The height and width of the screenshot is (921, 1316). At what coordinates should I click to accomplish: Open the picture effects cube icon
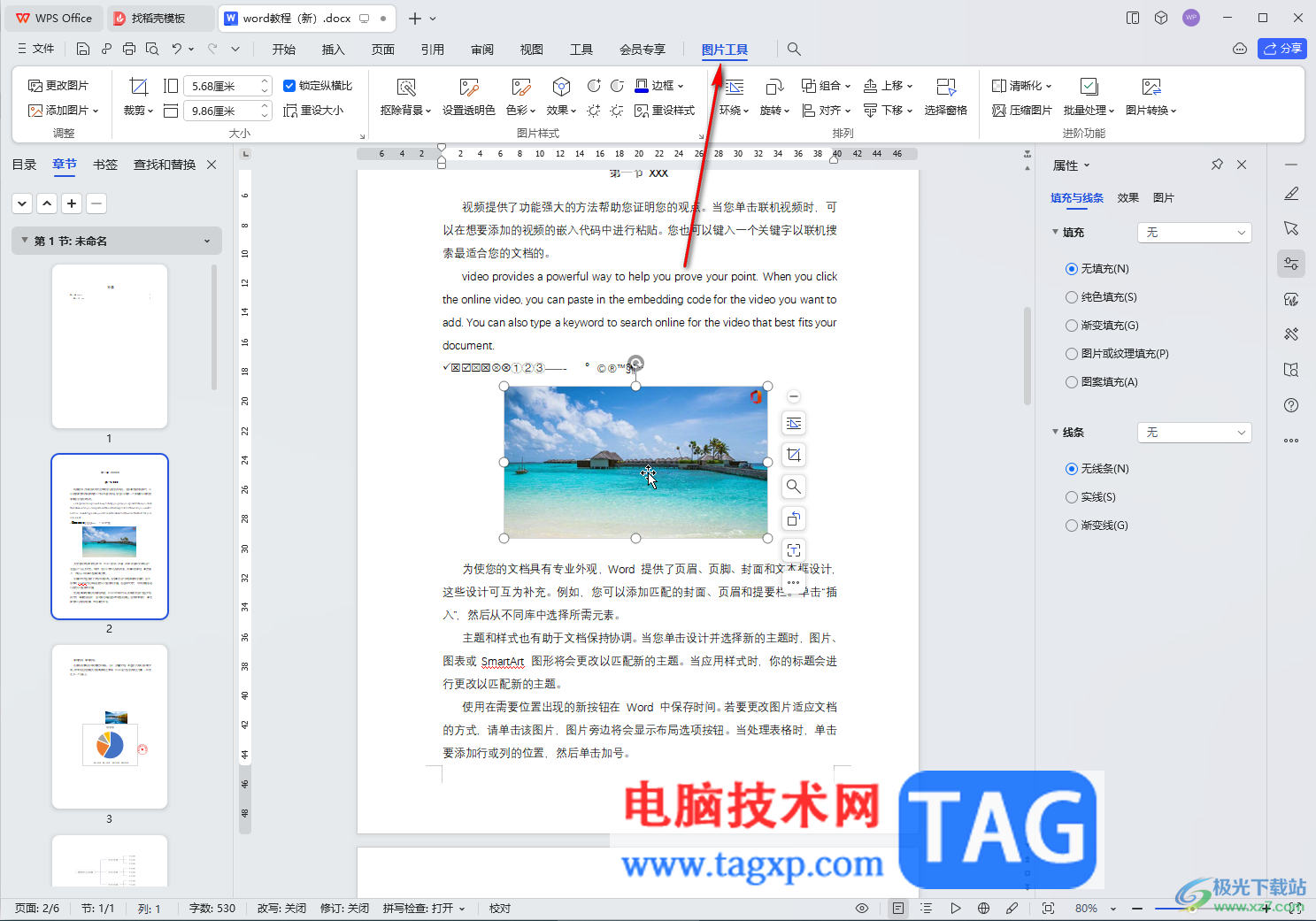(561, 87)
